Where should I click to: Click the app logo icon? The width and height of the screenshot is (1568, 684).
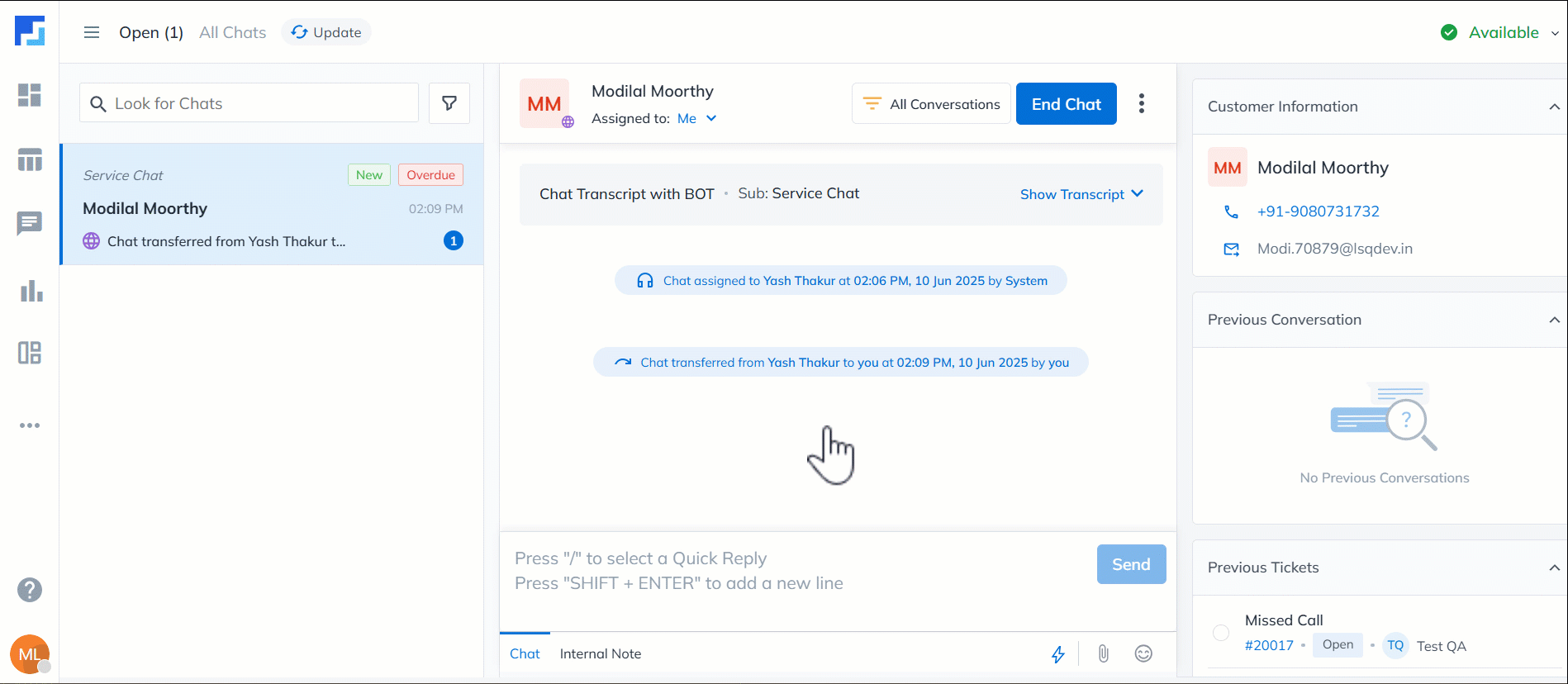coord(30,31)
